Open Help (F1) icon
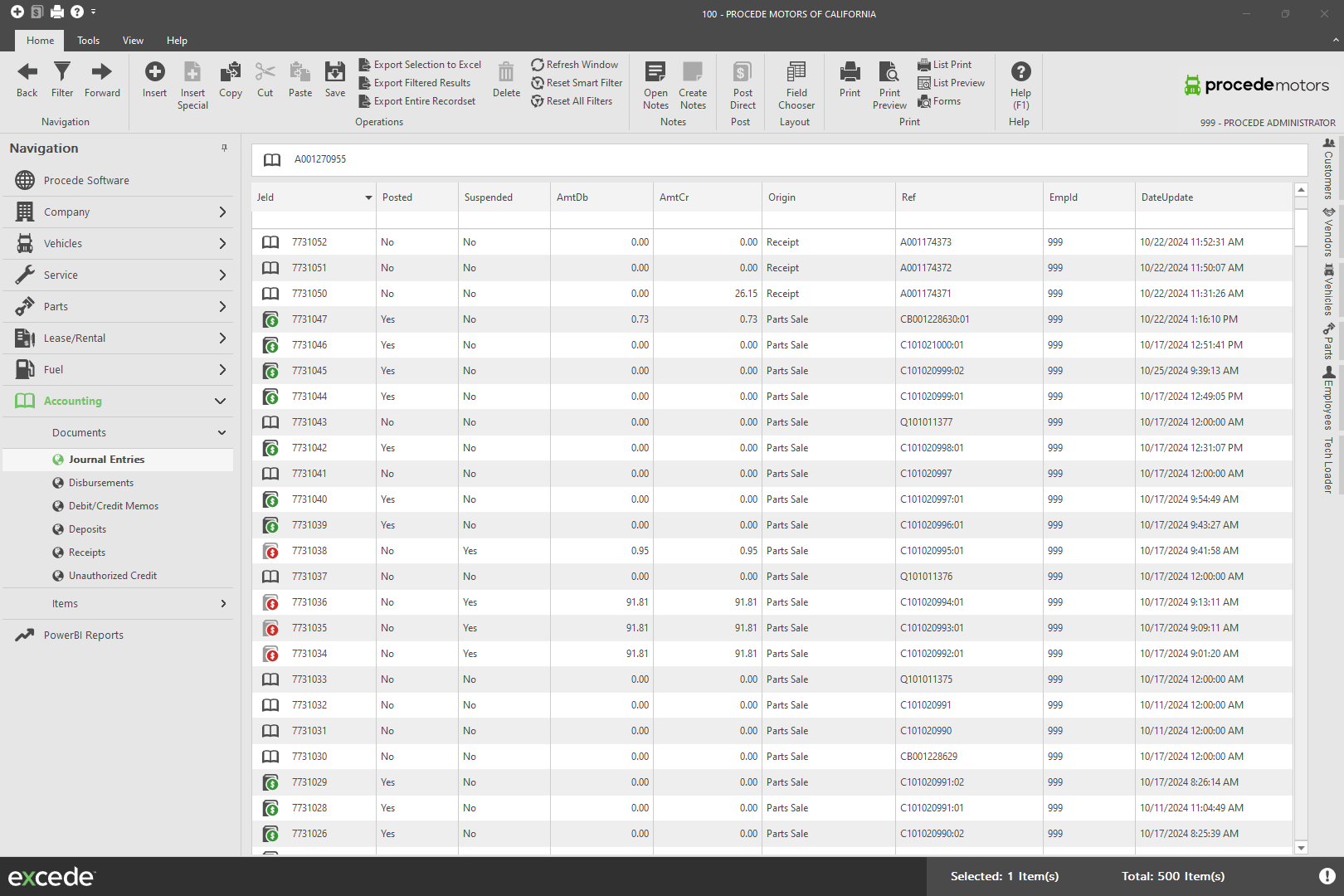The width and height of the screenshot is (1344, 896). point(1020,72)
